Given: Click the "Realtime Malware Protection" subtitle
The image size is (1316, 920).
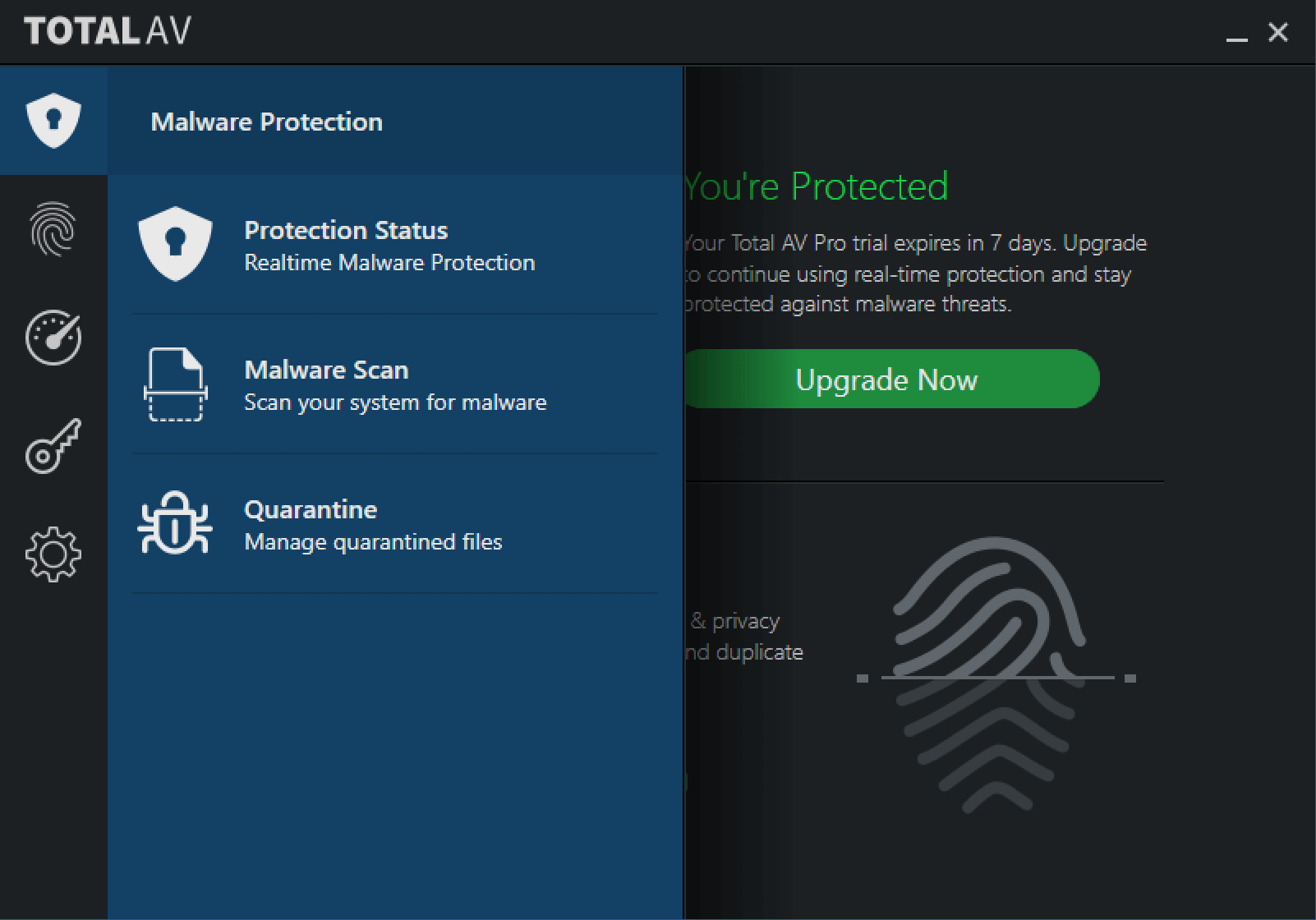Looking at the screenshot, I should click(389, 263).
